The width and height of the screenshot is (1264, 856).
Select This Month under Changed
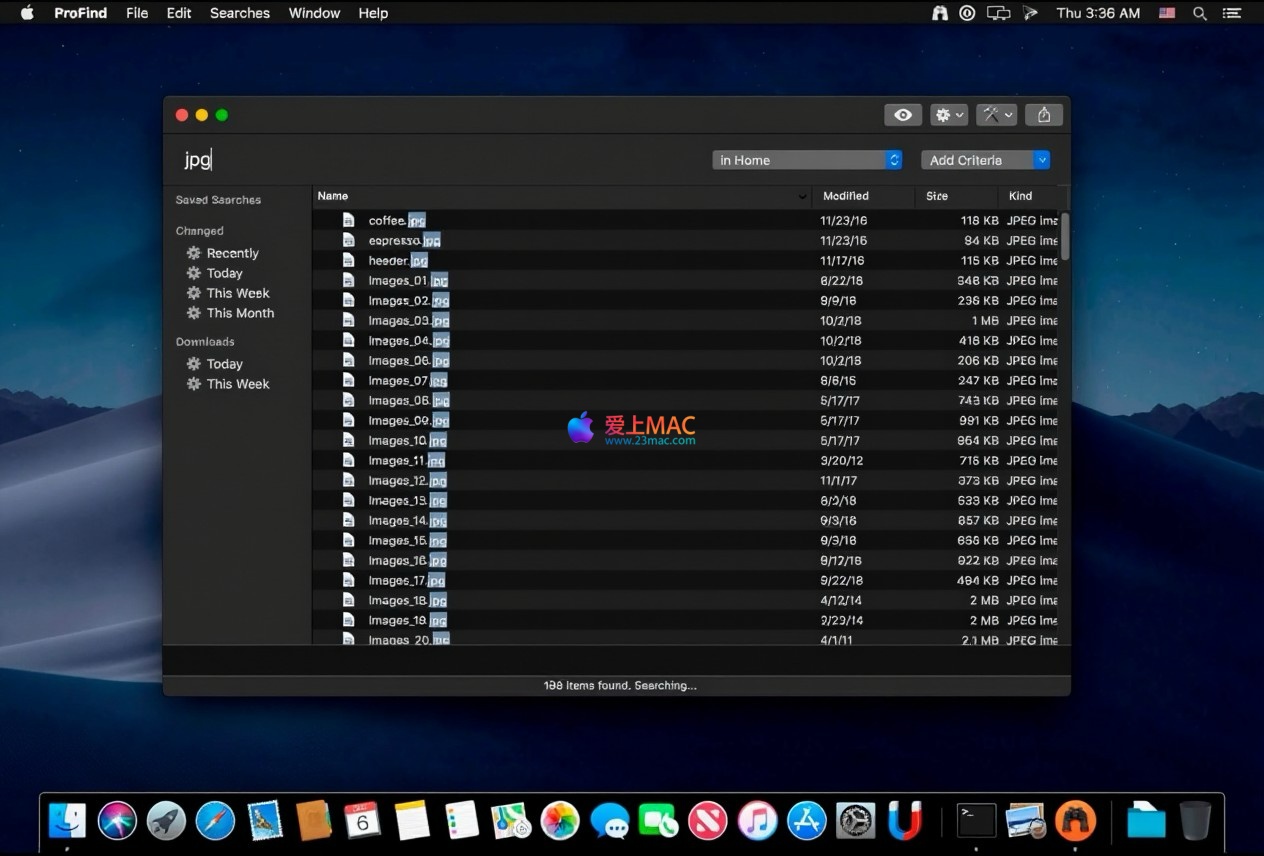[x=240, y=313]
